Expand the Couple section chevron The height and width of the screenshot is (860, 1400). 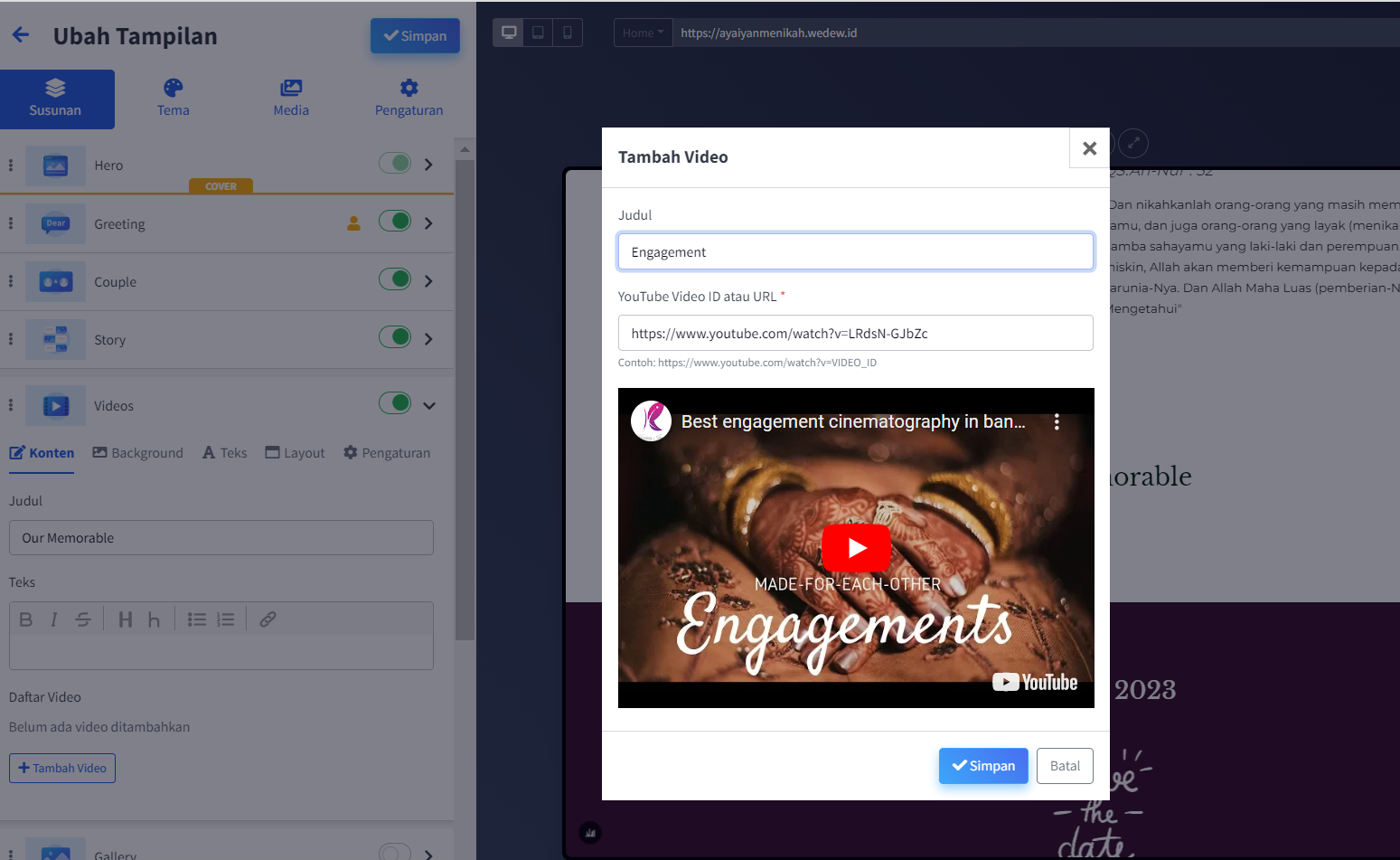(x=428, y=280)
